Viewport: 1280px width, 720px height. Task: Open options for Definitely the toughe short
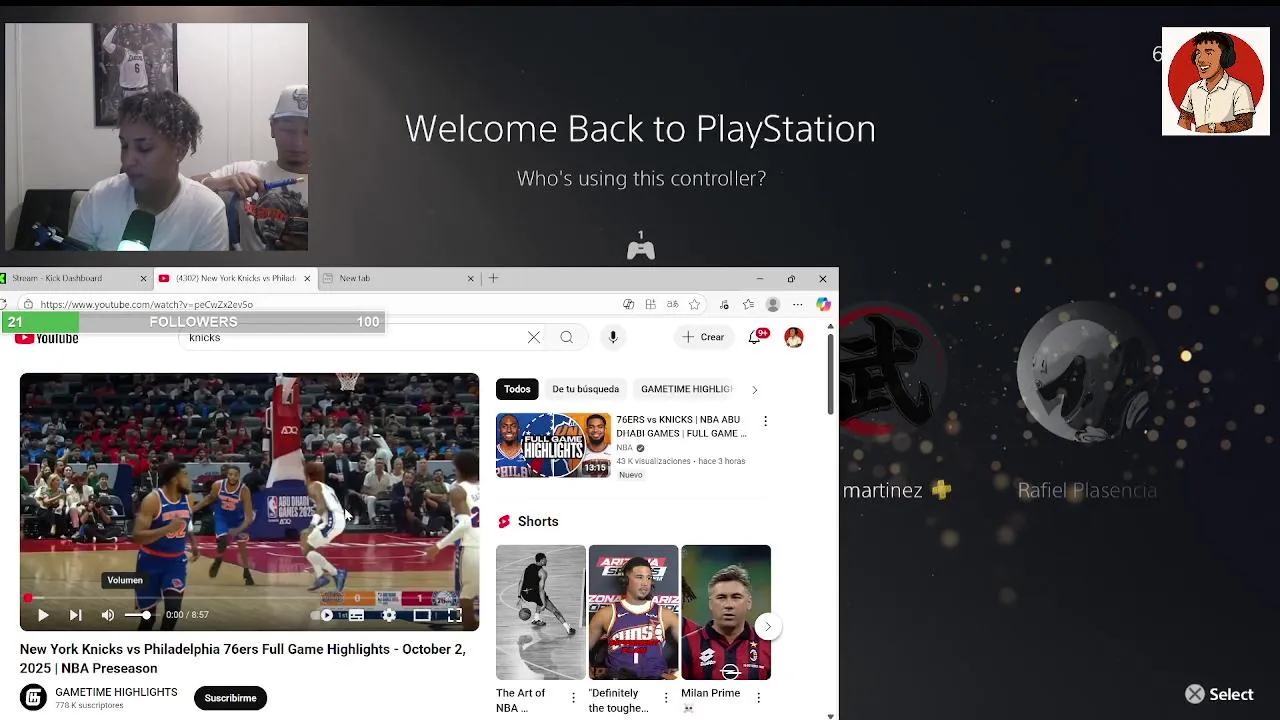666,697
